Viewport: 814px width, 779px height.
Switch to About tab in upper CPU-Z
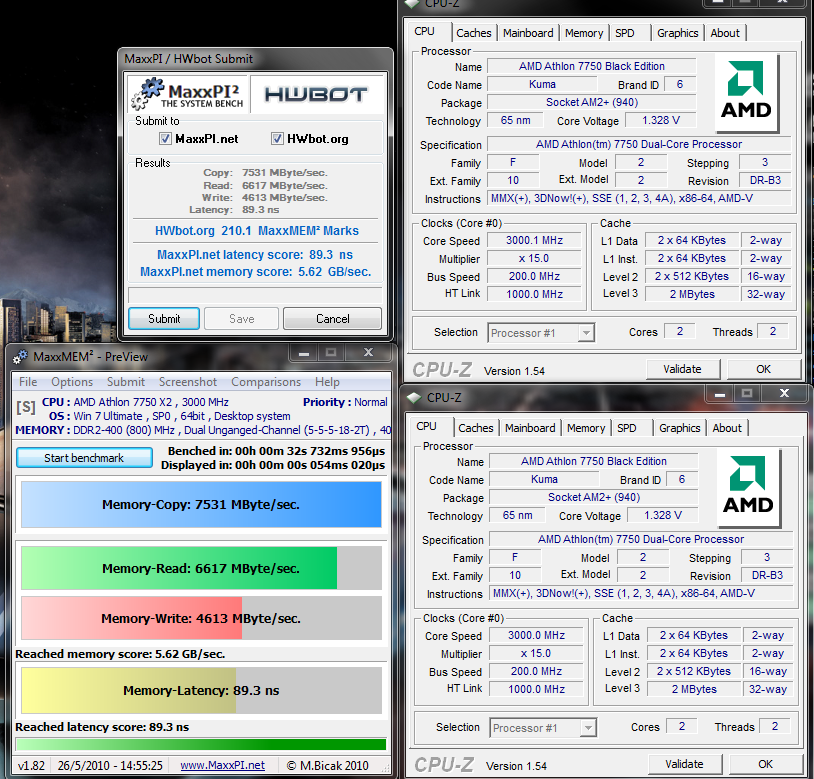click(725, 33)
